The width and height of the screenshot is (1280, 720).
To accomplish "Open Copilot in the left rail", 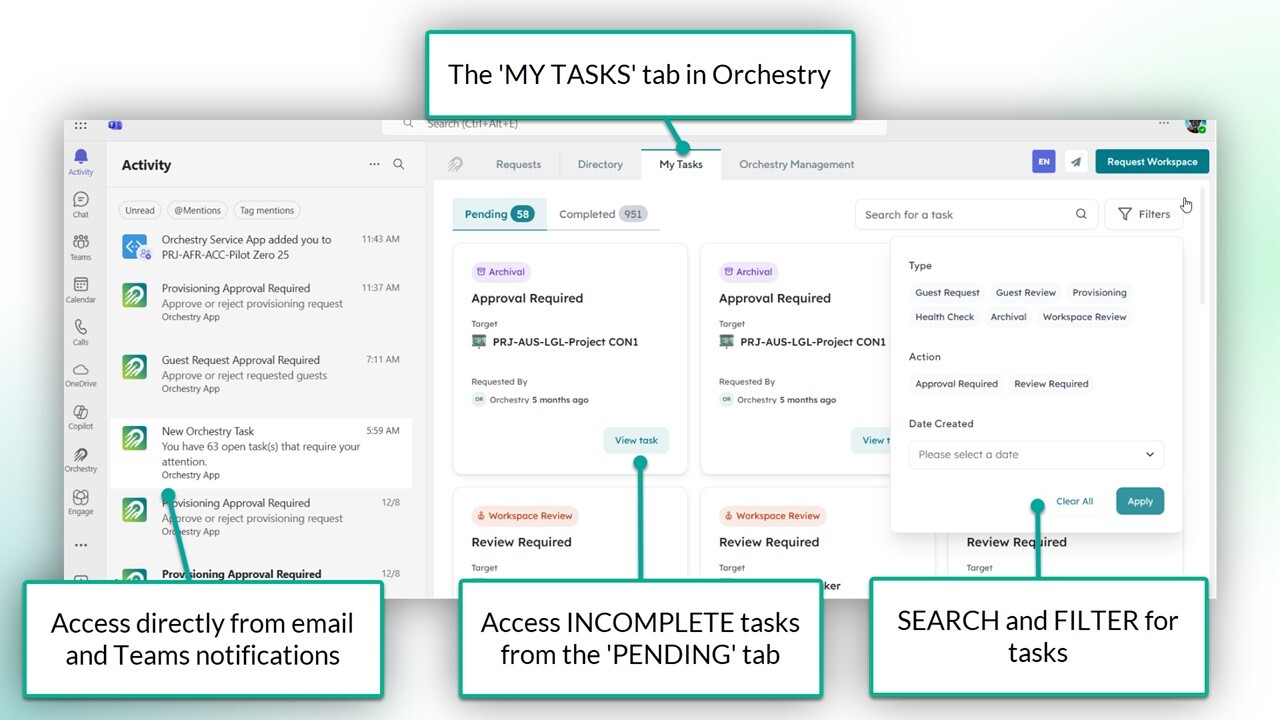I will [81, 417].
